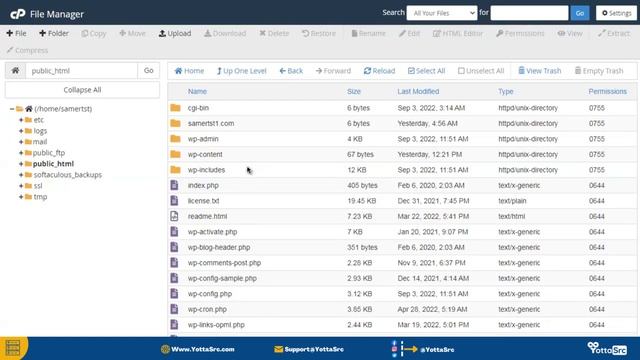640x360 pixels.
Task: Click the Forward navigation link
Action: 333,71
